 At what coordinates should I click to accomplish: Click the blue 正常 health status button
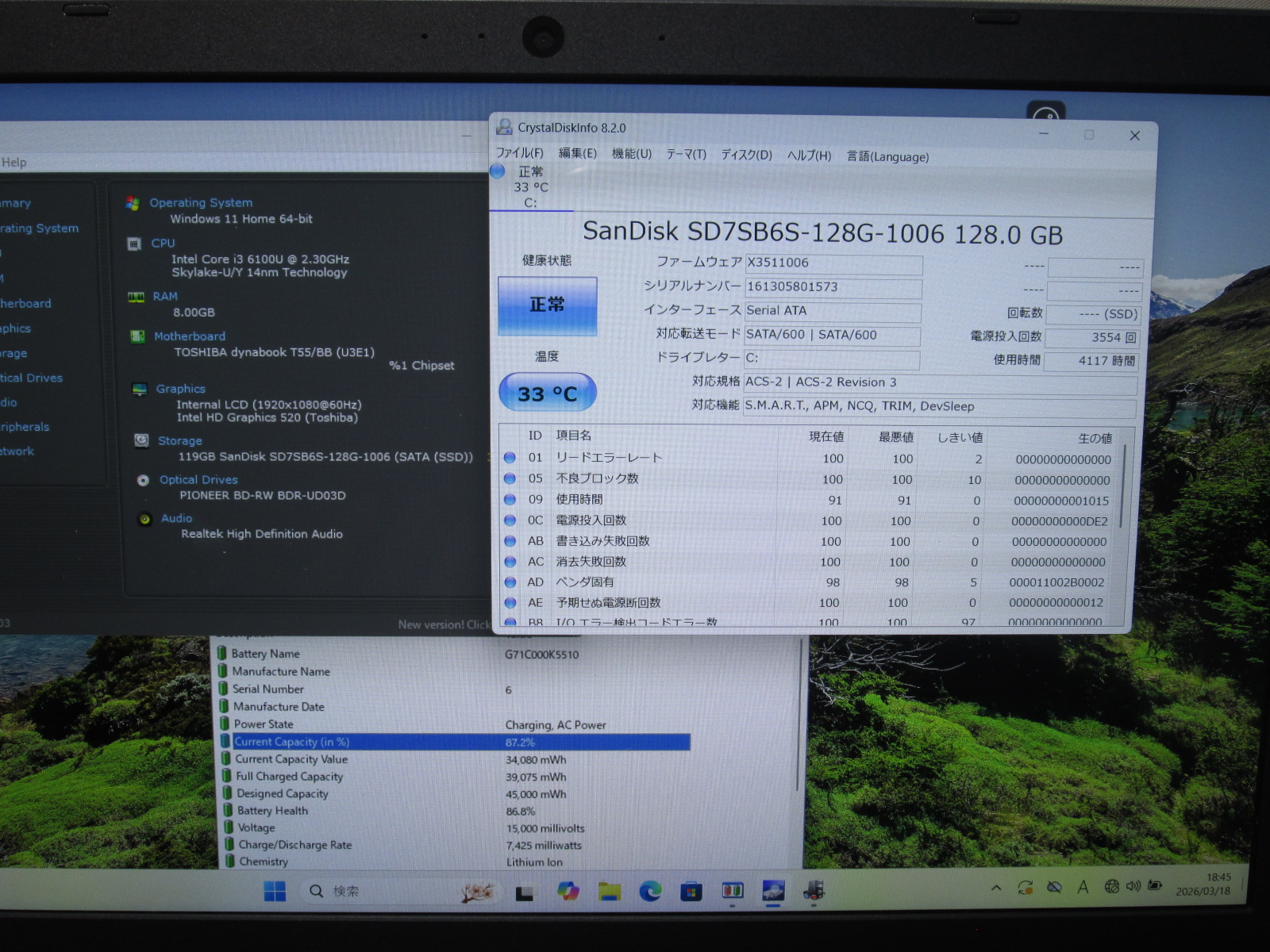(x=547, y=305)
